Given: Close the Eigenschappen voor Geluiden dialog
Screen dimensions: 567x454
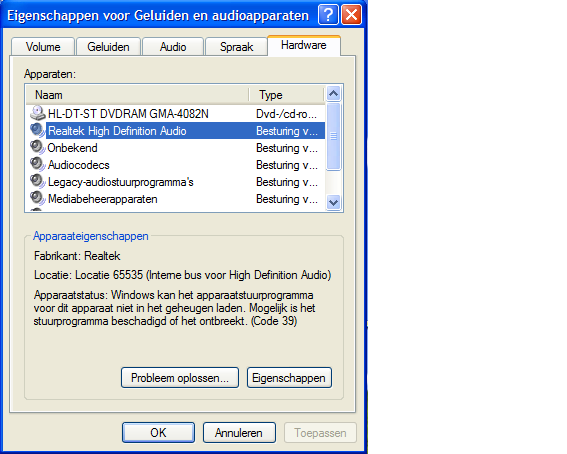Looking at the screenshot, I should click(351, 15).
